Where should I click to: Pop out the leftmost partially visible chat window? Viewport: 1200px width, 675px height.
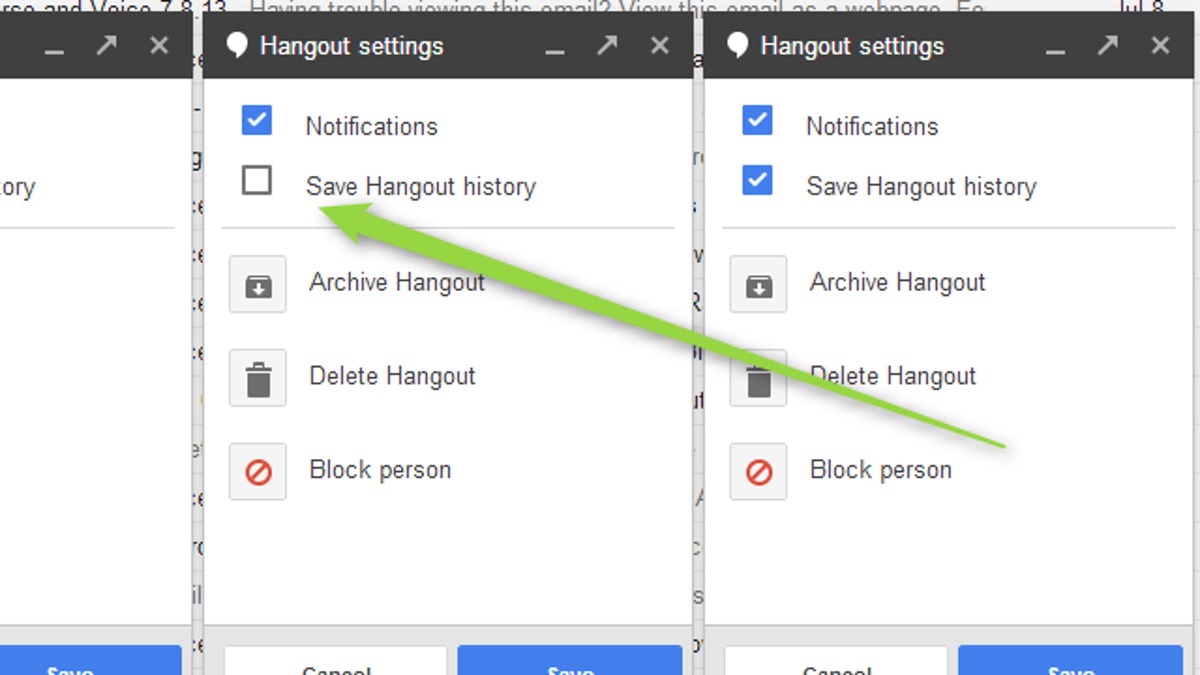(106, 45)
